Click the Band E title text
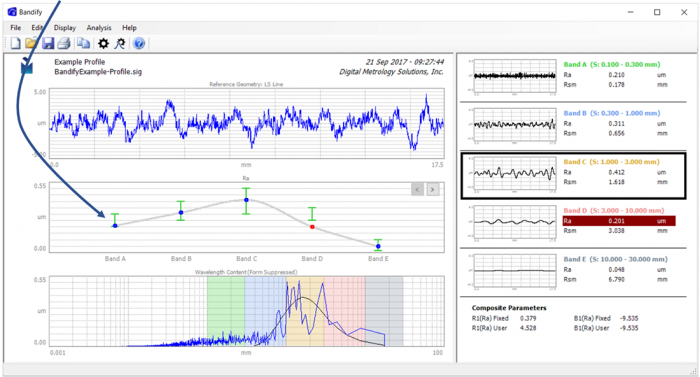 click(615, 259)
